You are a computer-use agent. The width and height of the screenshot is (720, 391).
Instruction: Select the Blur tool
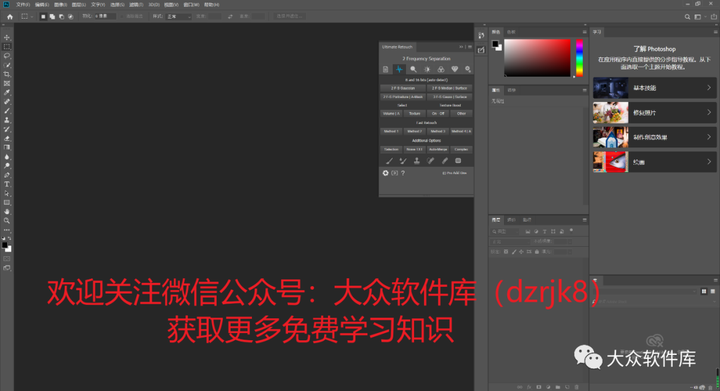pos(7,157)
